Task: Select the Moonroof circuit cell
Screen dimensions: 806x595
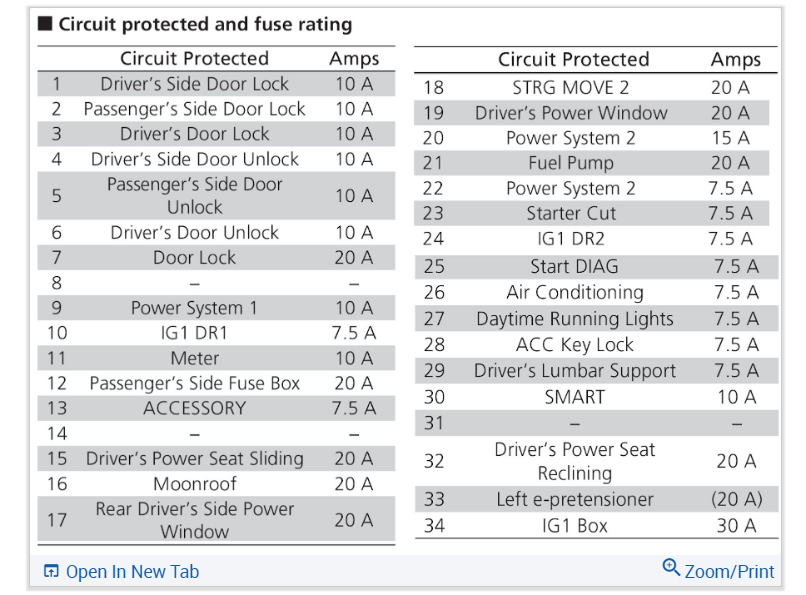Action: click(x=194, y=484)
